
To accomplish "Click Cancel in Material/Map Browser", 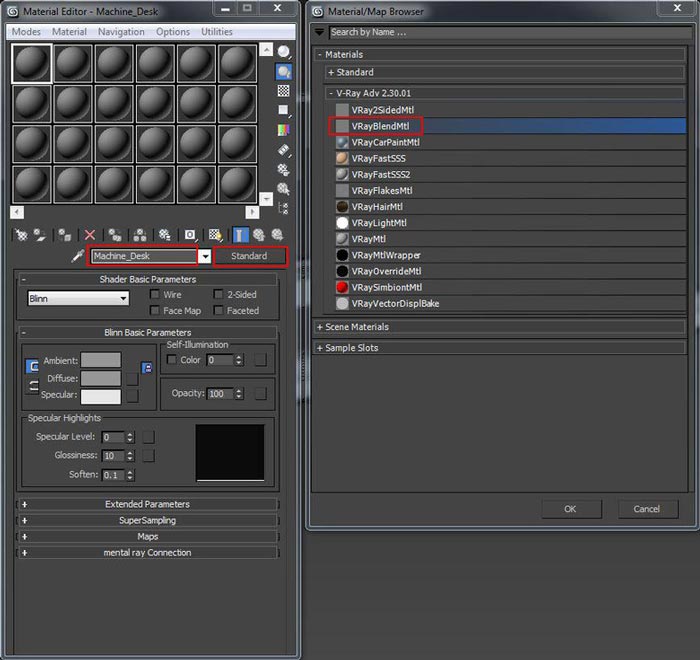I will [647, 509].
